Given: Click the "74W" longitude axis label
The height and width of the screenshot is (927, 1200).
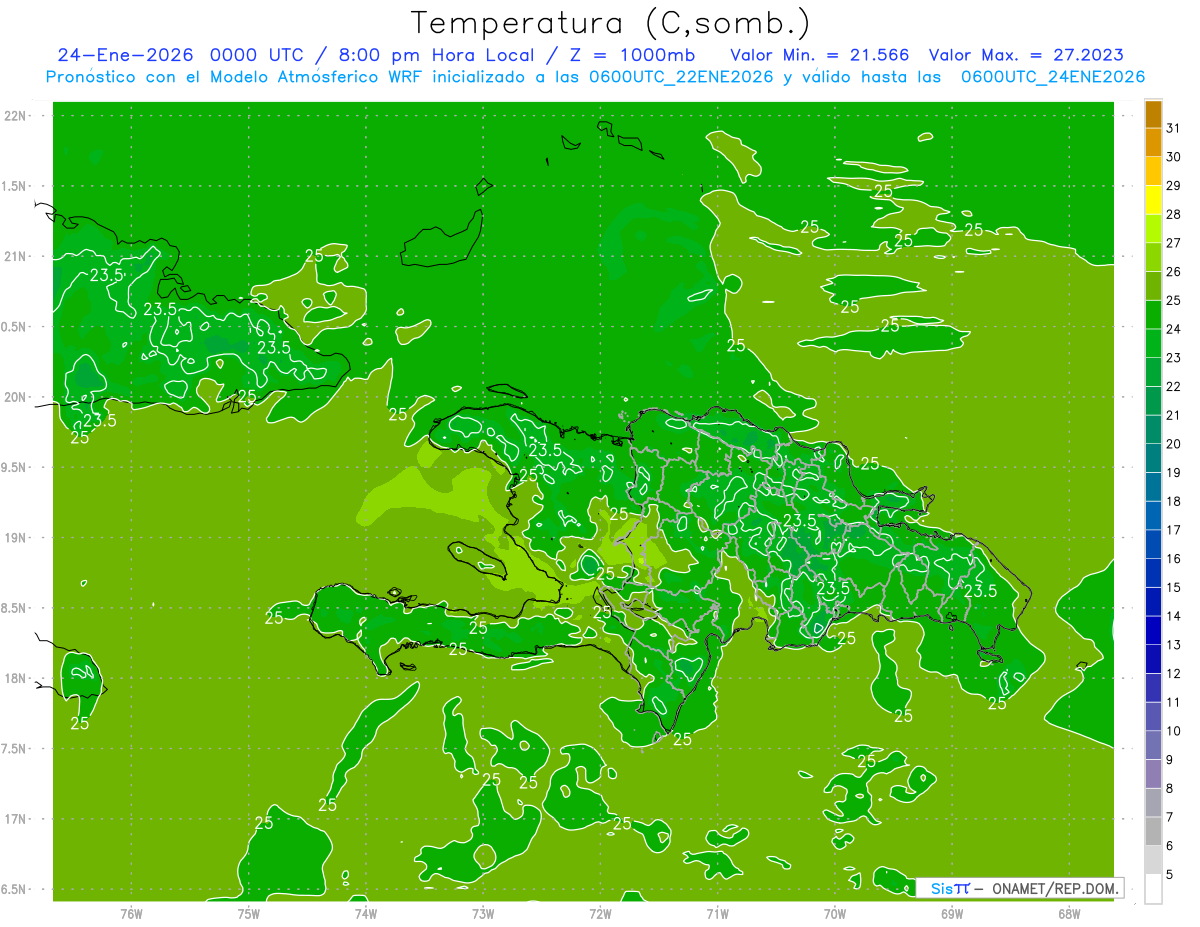Looking at the screenshot, I should pyautogui.click(x=365, y=914).
